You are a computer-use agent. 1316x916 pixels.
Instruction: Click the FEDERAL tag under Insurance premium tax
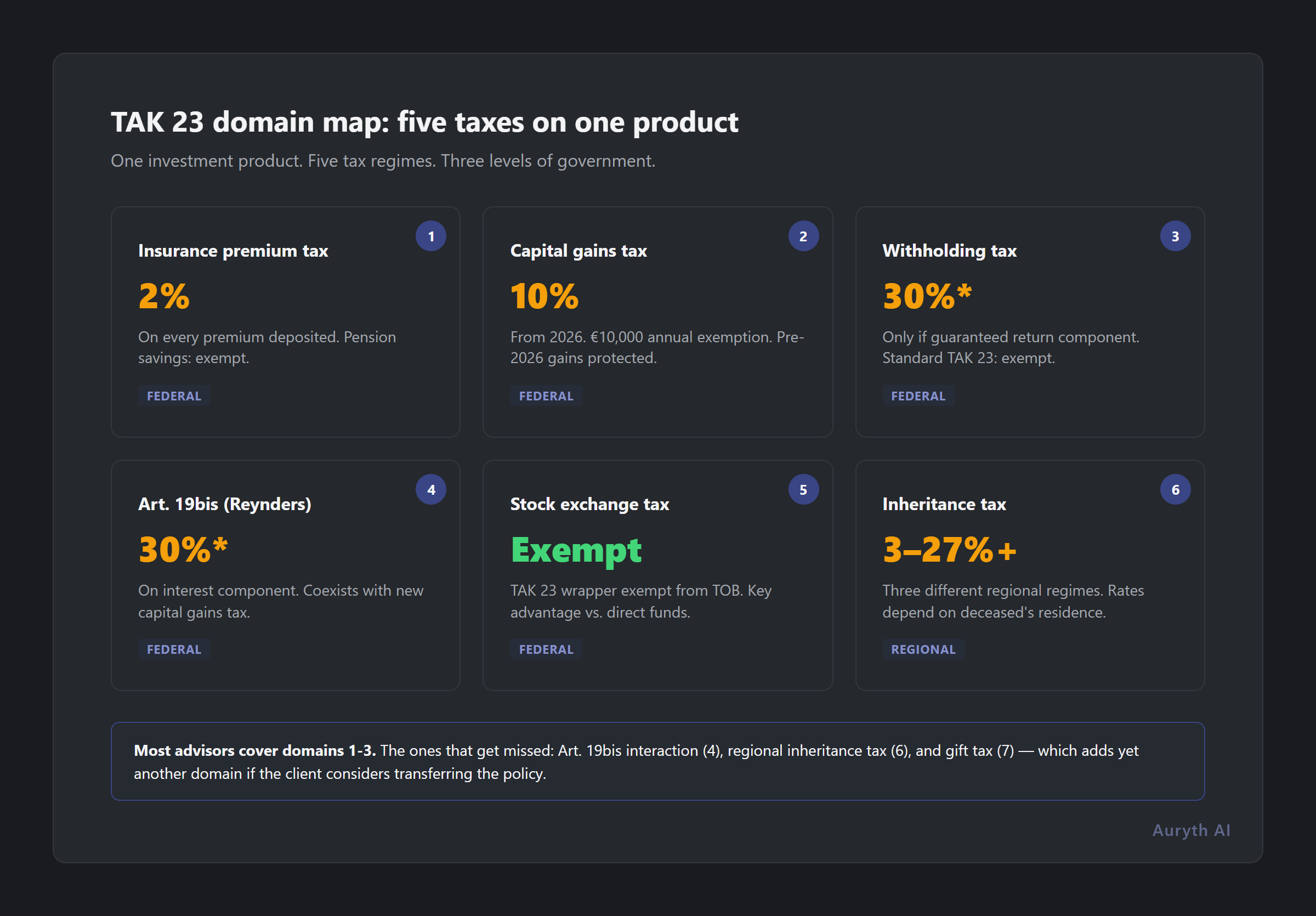click(x=174, y=395)
